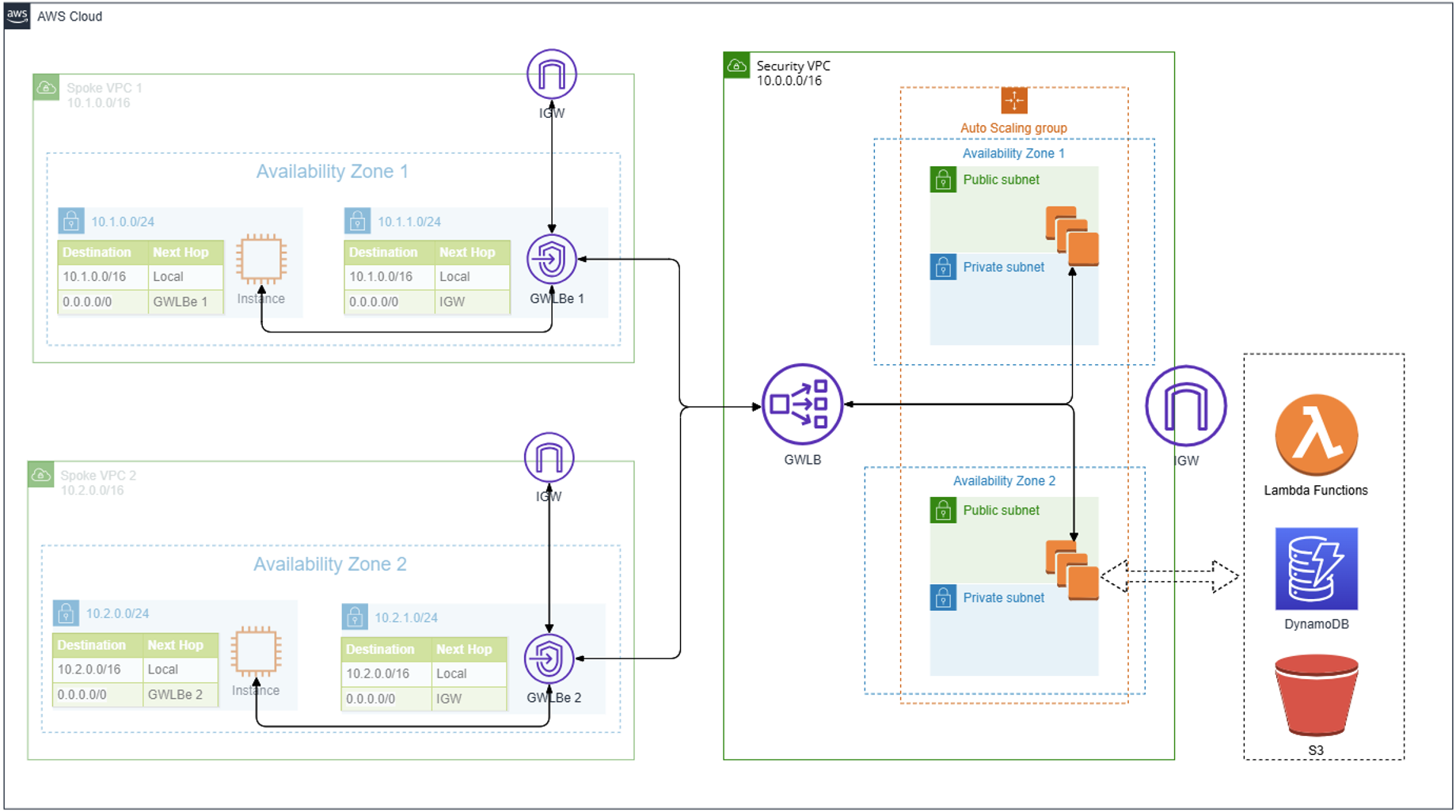Select the DynamoDB icon
Screen dimensions: 1456x812
[1316, 569]
